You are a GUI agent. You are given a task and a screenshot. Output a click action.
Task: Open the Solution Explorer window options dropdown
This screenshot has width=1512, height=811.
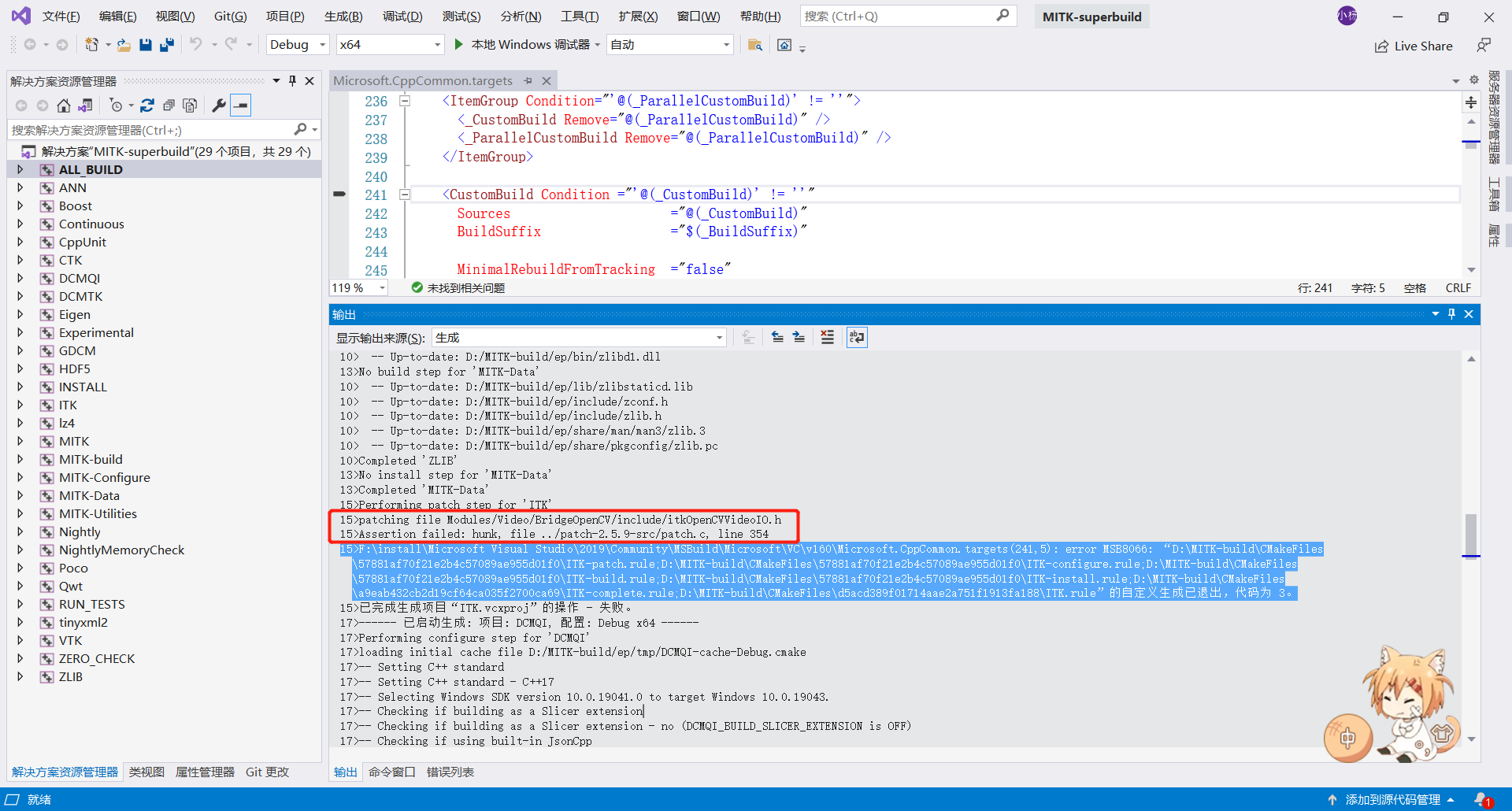click(x=276, y=81)
